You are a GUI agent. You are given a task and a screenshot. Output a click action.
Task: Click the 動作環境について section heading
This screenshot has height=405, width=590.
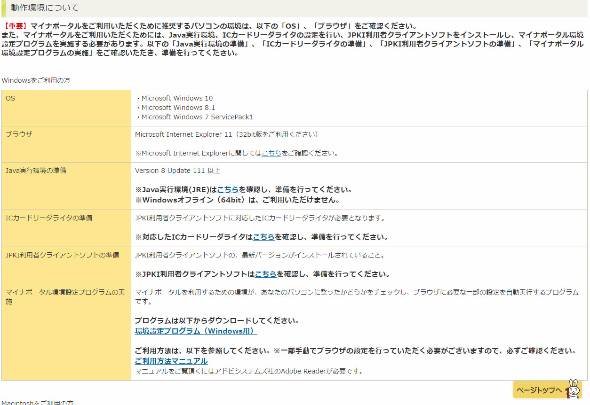pyautogui.click(x=44, y=8)
